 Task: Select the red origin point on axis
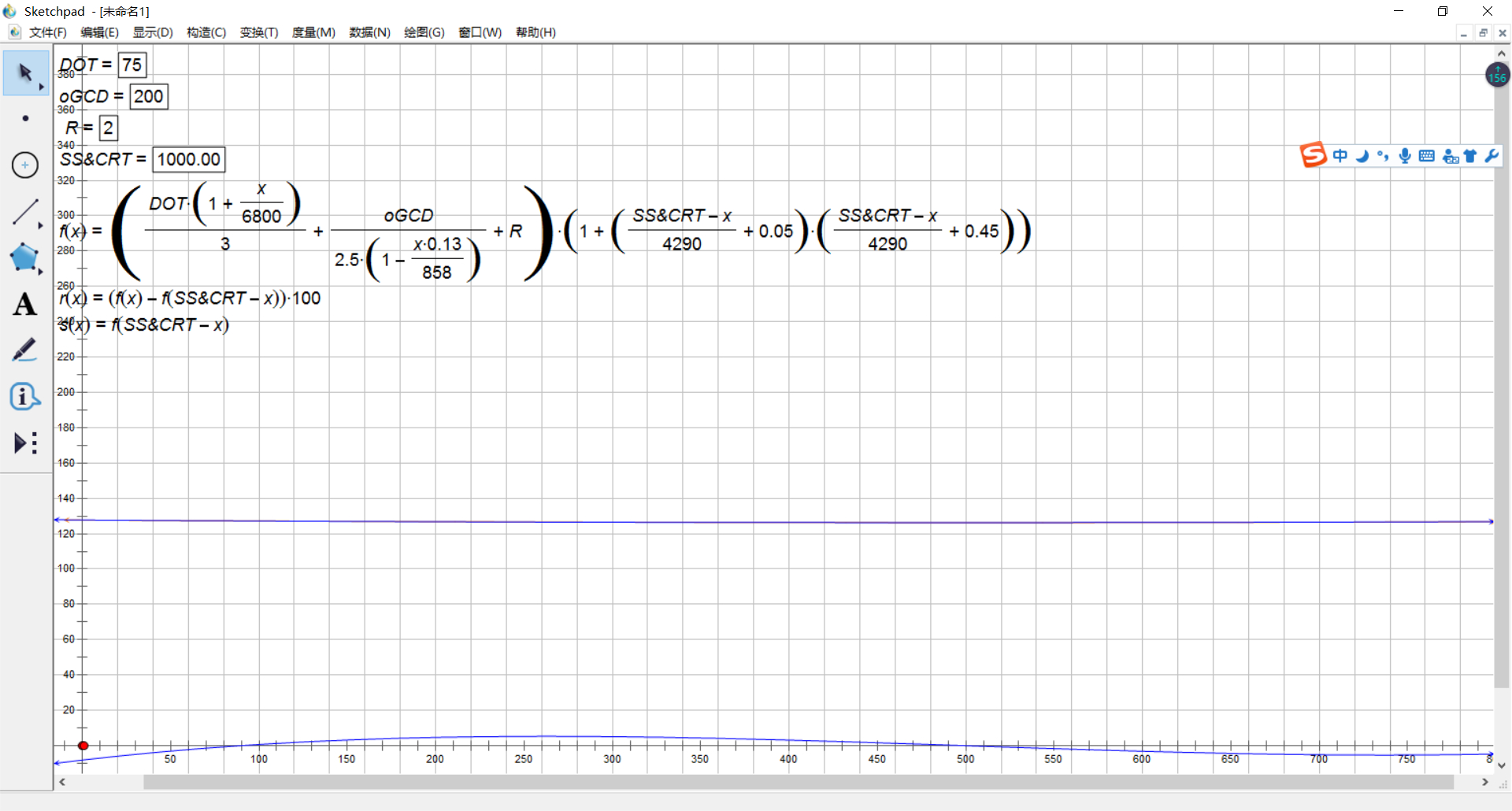point(83,746)
